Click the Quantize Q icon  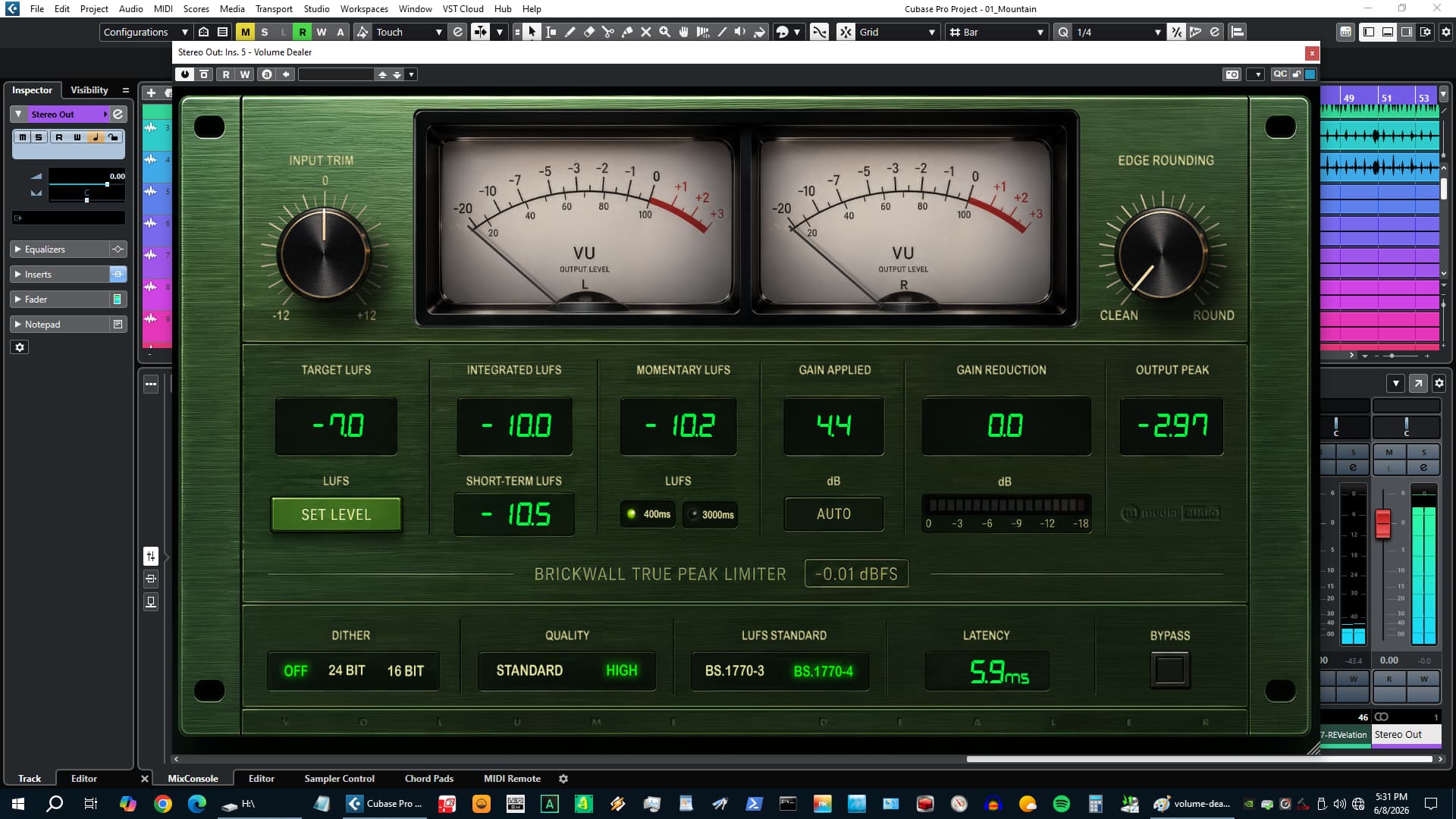coord(1064,32)
